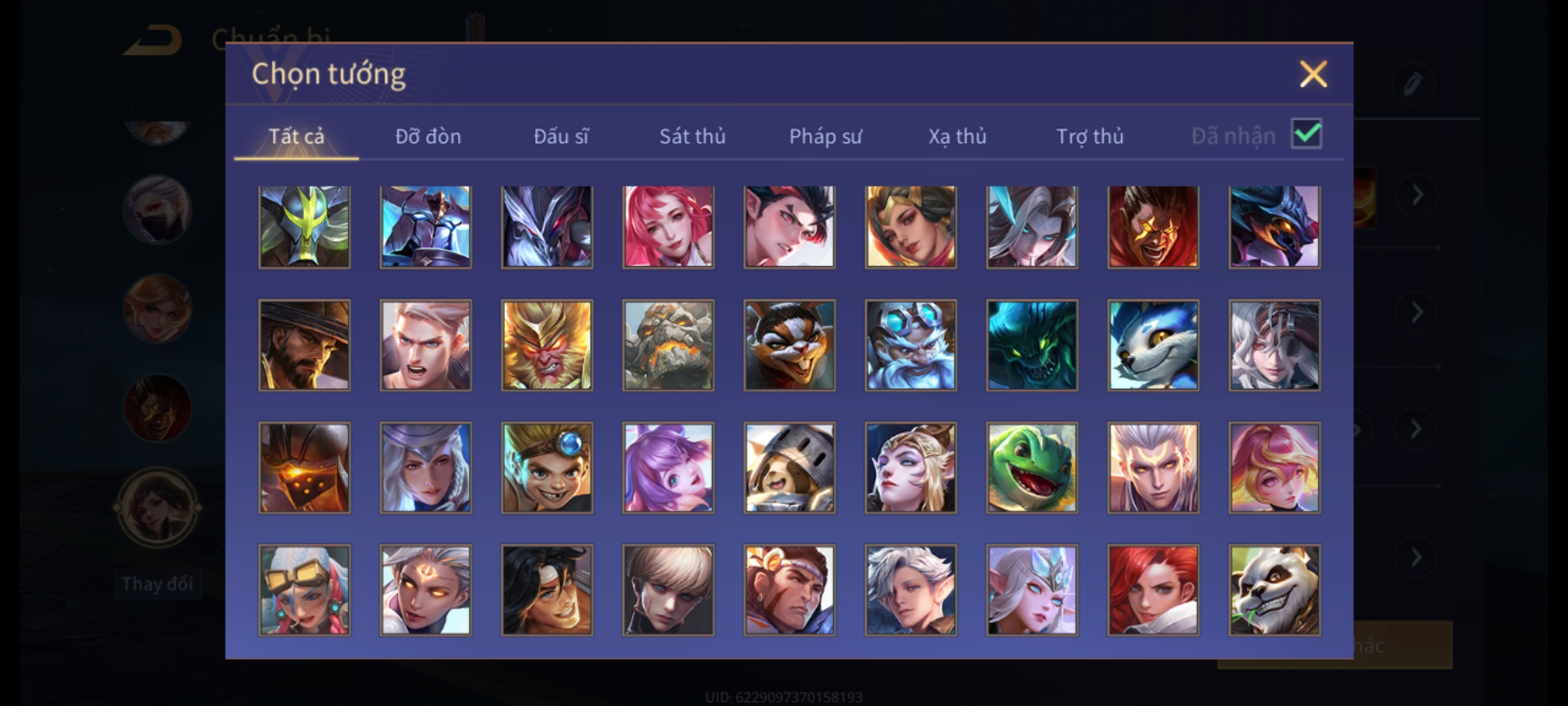Show the Pháp sư hero category

pos(825,136)
